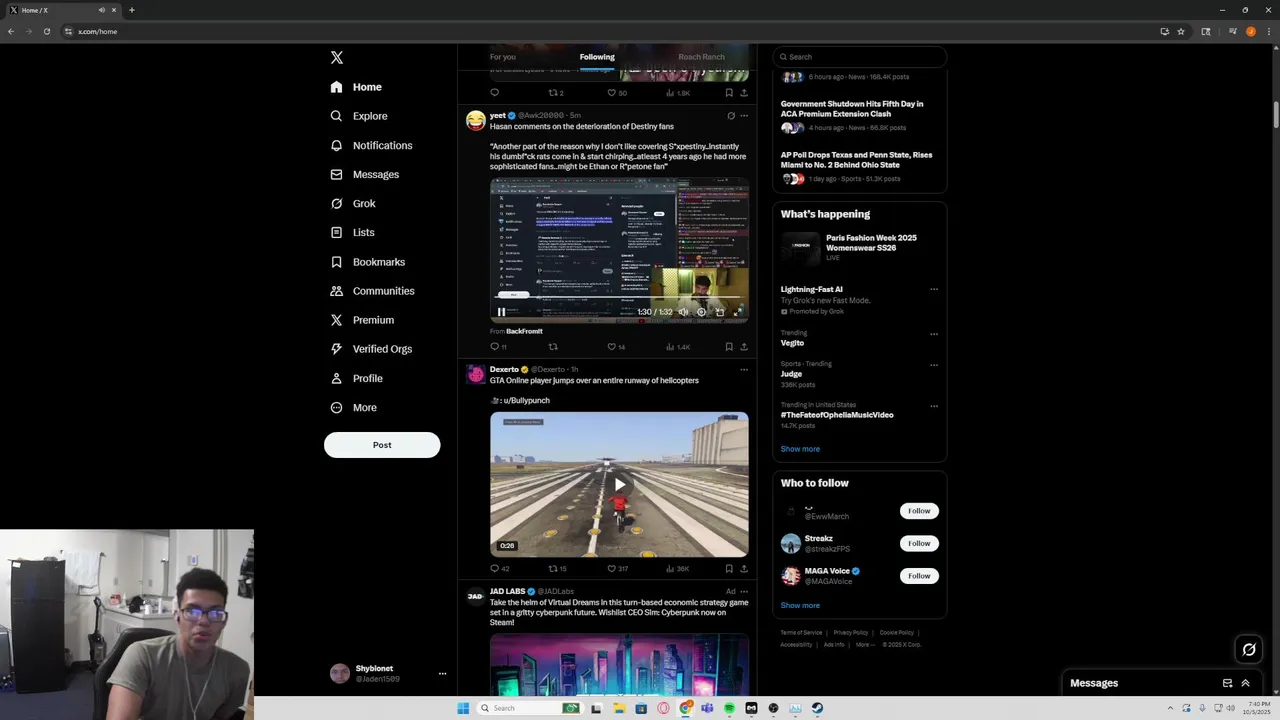
Task: Reply to Dexerto's post with 42 replies
Action: pyautogui.click(x=499, y=569)
